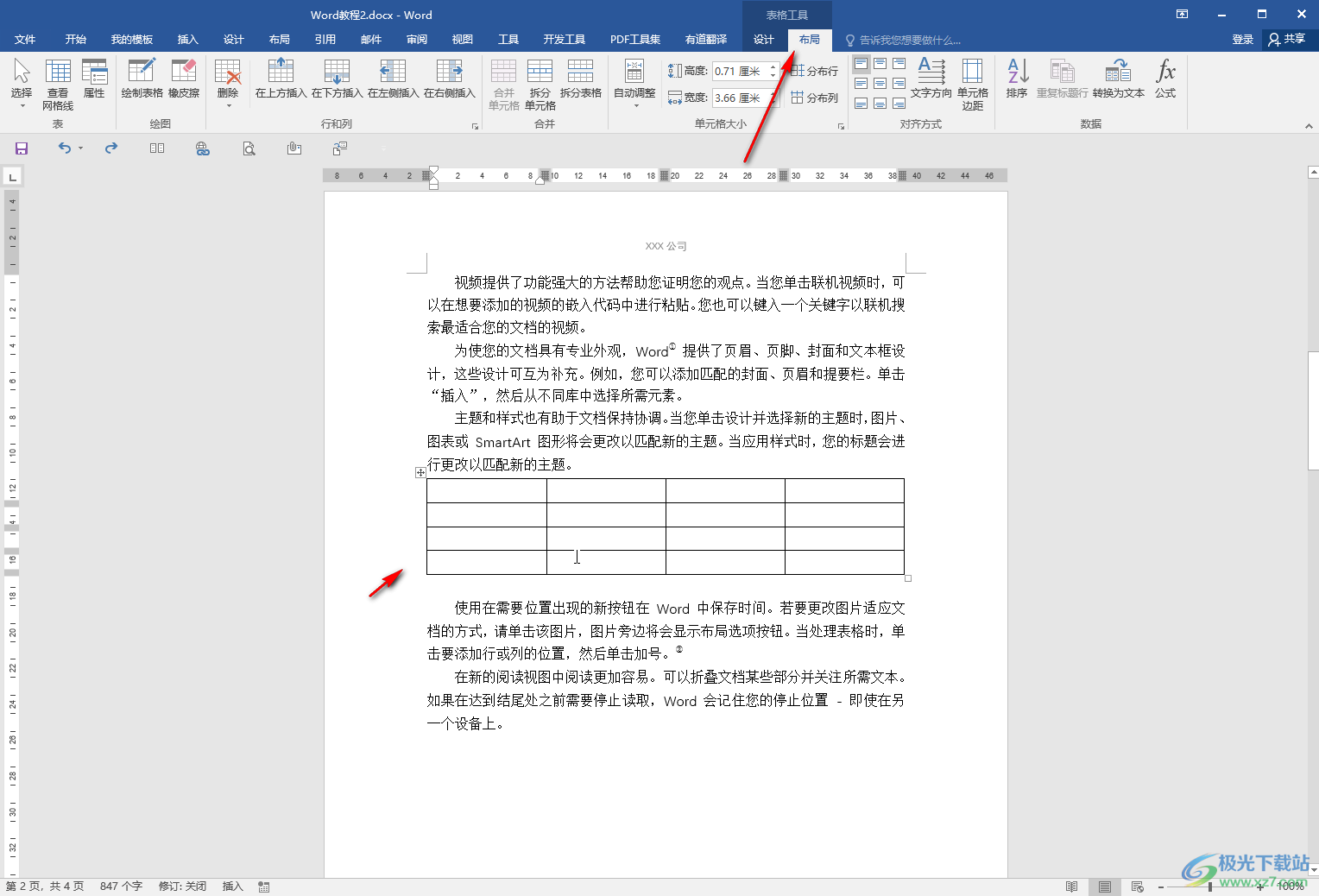Open Ribbon Display Options in title bar
This screenshot has width=1319, height=896.
[x=1182, y=15]
